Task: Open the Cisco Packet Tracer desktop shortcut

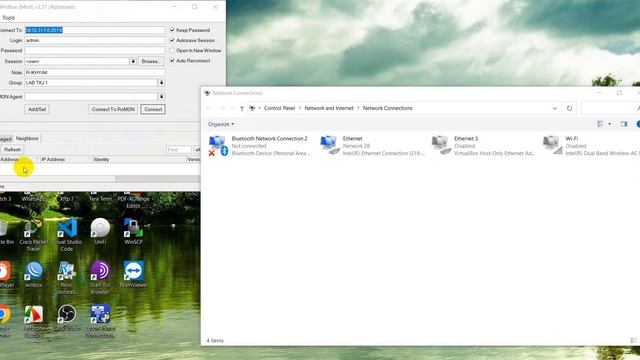Action: pyautogui.click(x=33, y=234)
